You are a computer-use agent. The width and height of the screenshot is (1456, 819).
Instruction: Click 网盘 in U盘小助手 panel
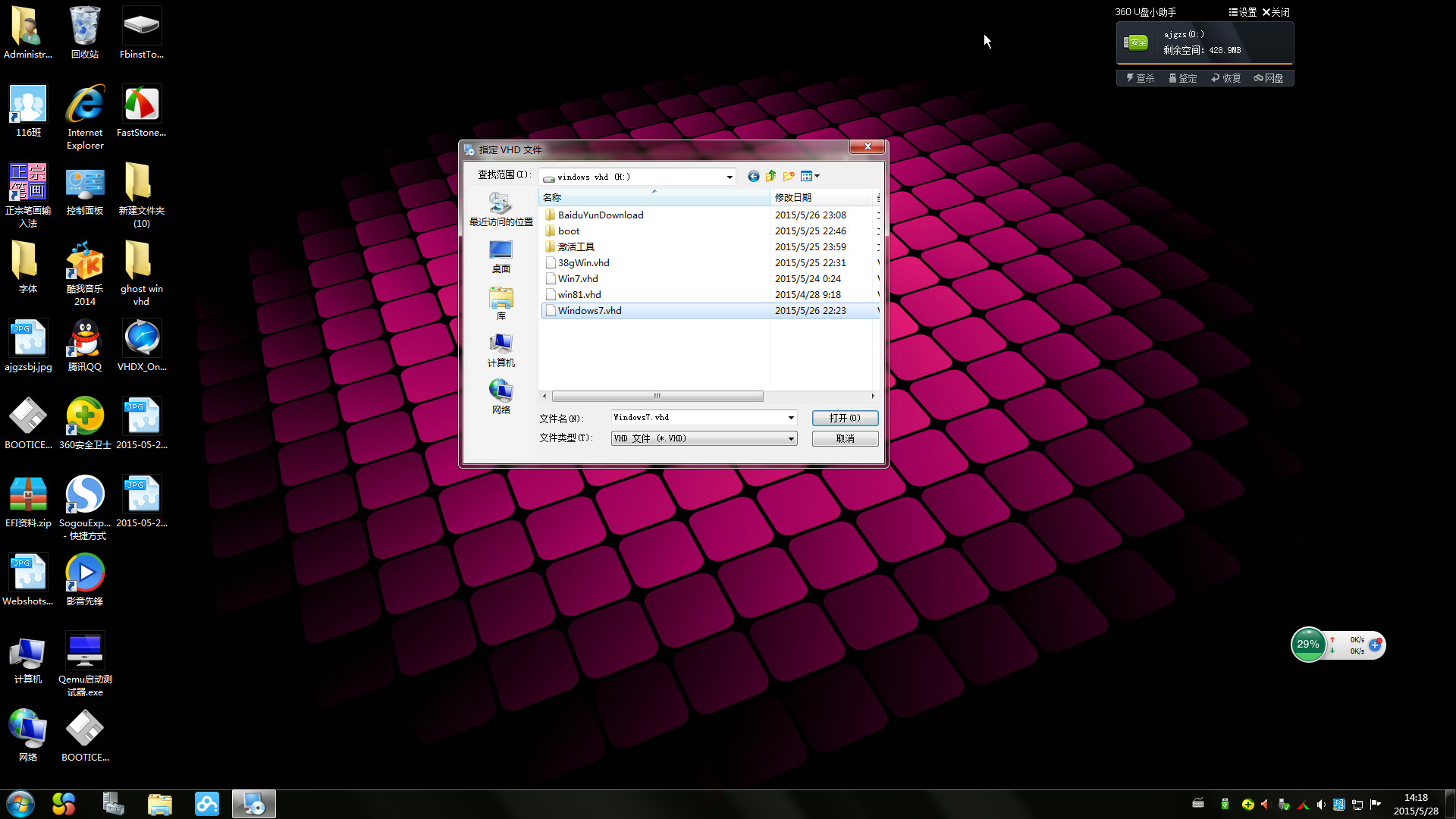click(x=1269, y=78)
